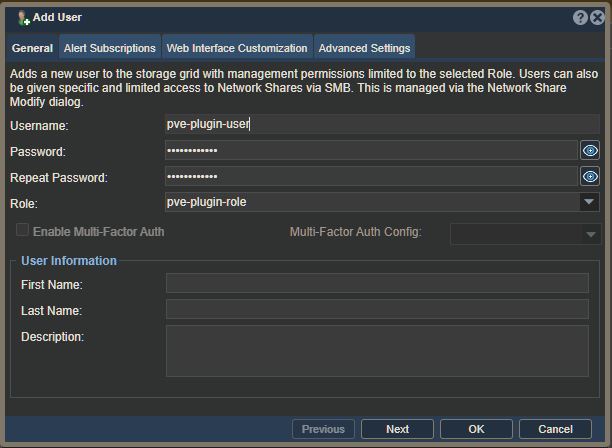The height and width of the screenshot is (448, 612).
Task: Reveal the Repeat Password field with eye icon
Action: click(x=590, y=176)
